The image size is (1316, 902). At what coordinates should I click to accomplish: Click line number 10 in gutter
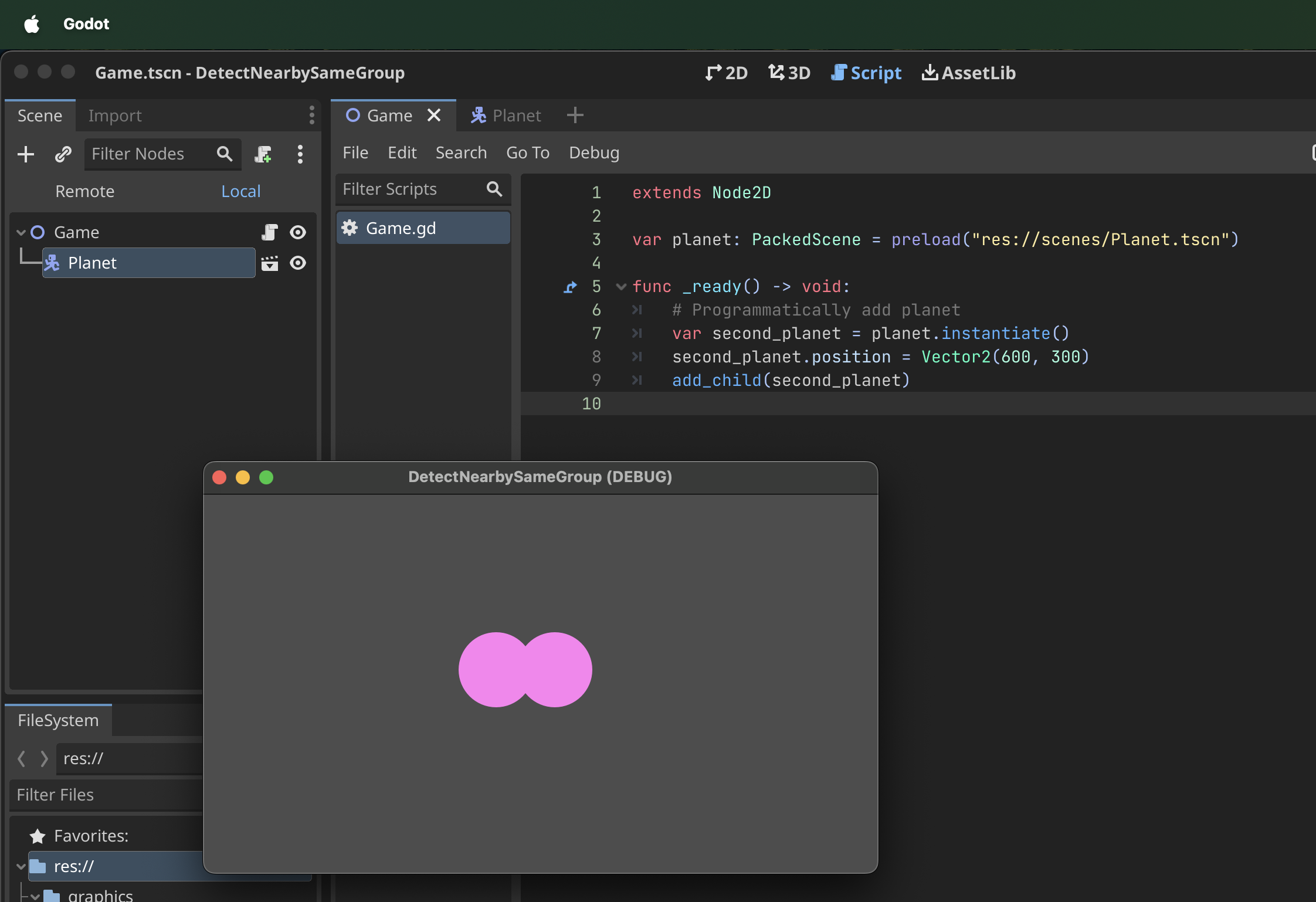coord(591,403)
